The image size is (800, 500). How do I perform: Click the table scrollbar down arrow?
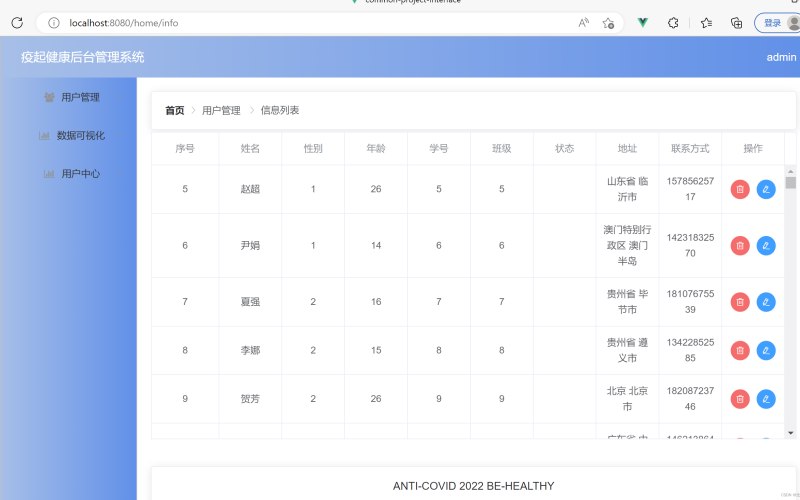tap(791, 433)
